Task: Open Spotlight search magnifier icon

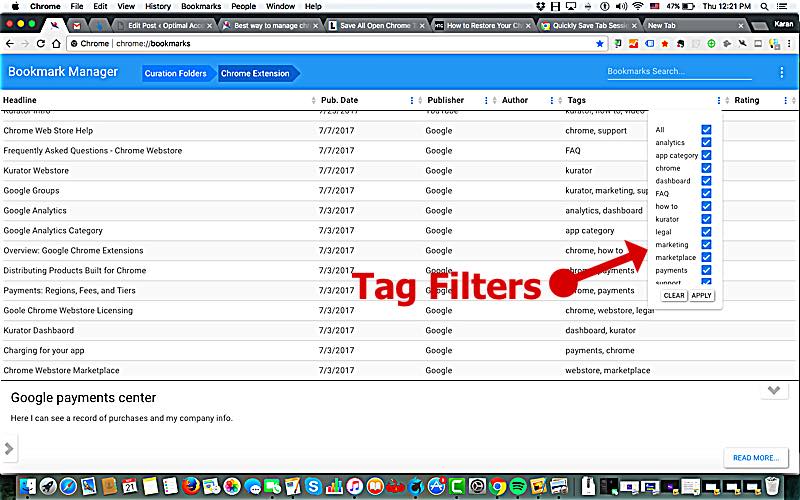Action: (x=764, y=6)
